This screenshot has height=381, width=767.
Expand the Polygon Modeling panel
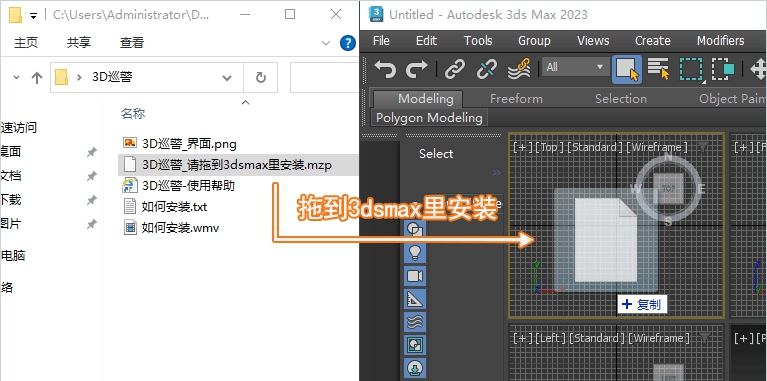pyautogui.click(x=429, y=117)
